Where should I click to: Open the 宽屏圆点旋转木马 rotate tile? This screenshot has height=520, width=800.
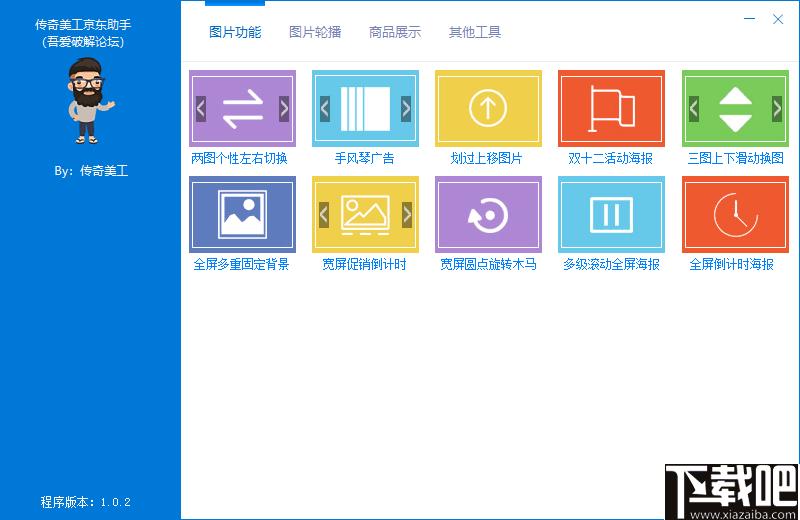pyautogui.click(x=488, y=214)
